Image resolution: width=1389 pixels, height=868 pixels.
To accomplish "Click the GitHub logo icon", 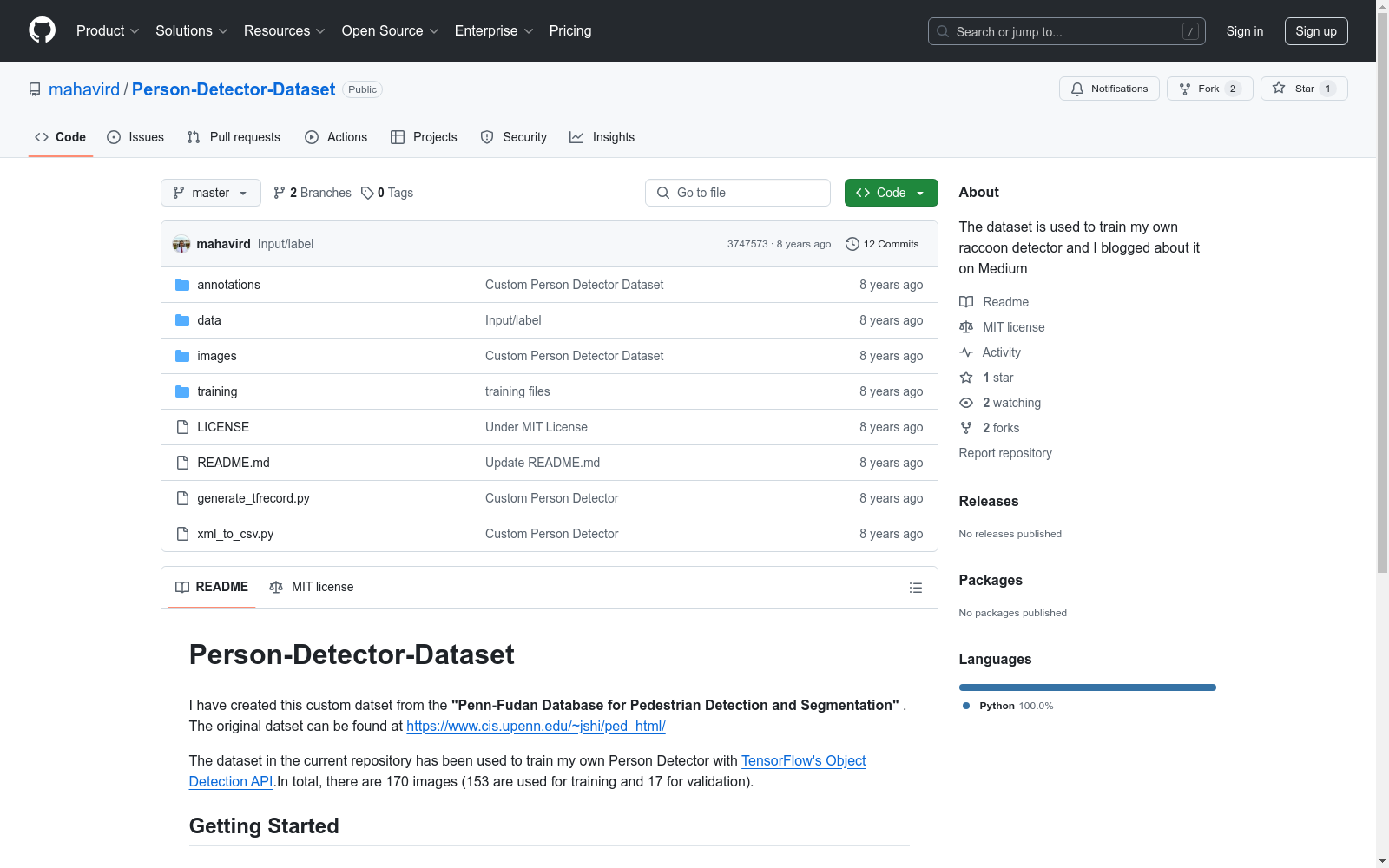I will (42, 30).
